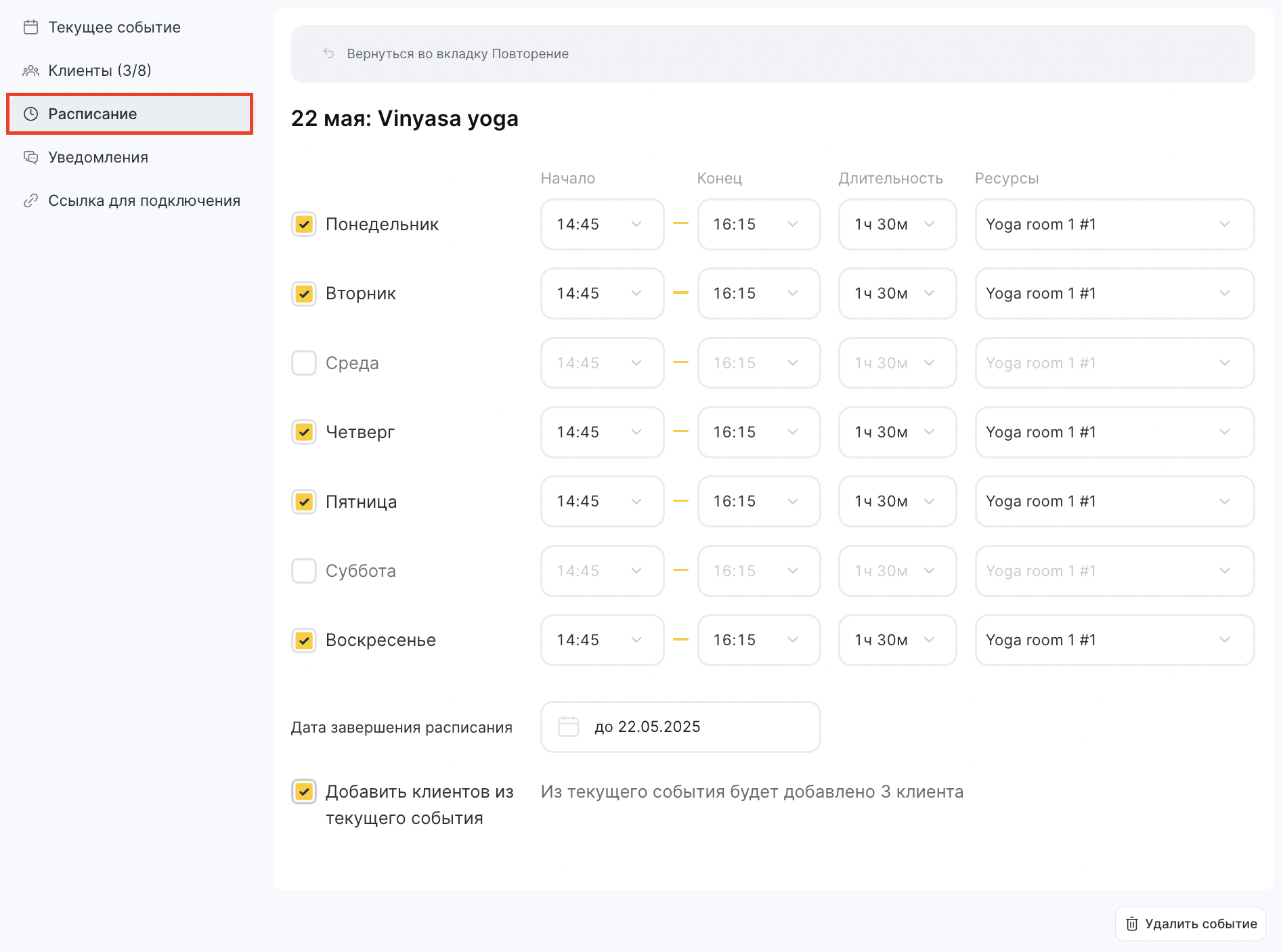Click the Удалить событие button
Viewport: 1281px width, 952px height.
1190,924
